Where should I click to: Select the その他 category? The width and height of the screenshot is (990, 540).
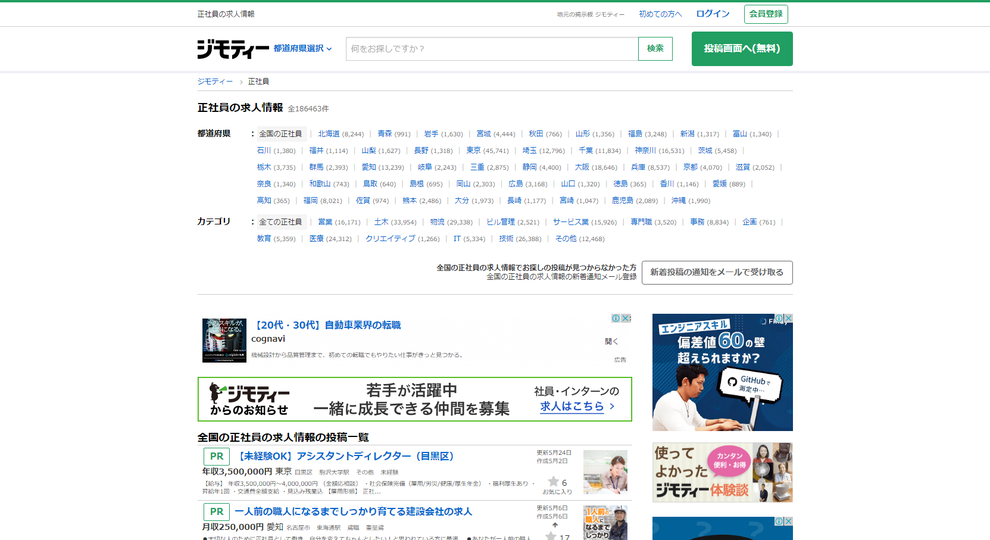(566, 239)
